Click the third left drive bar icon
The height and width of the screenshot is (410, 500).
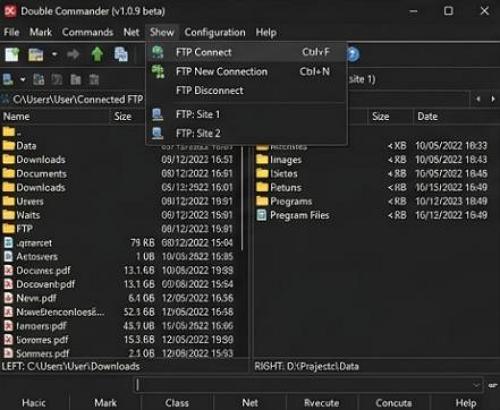57,80
